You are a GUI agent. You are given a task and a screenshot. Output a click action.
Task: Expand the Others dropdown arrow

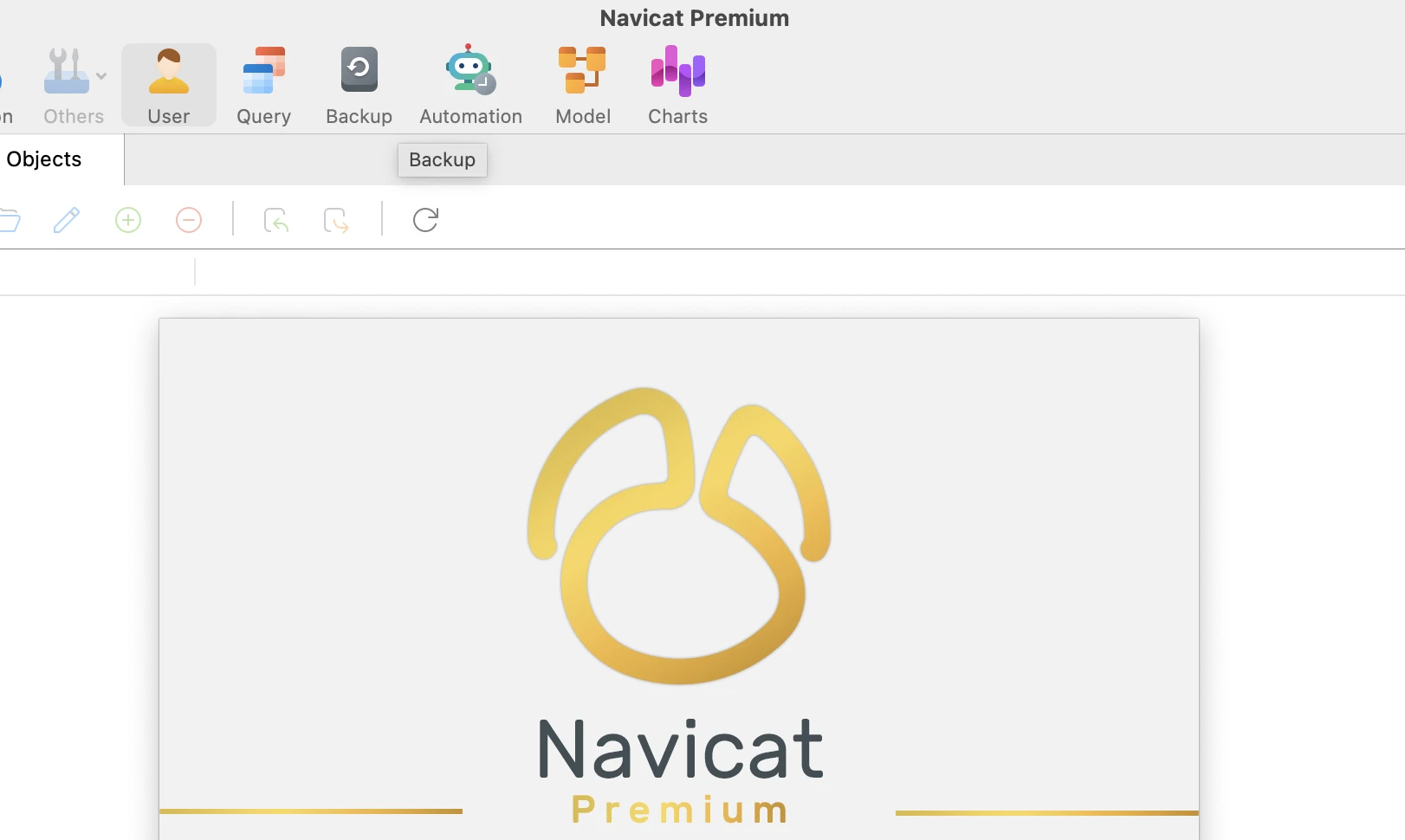(x=101, y=76)
